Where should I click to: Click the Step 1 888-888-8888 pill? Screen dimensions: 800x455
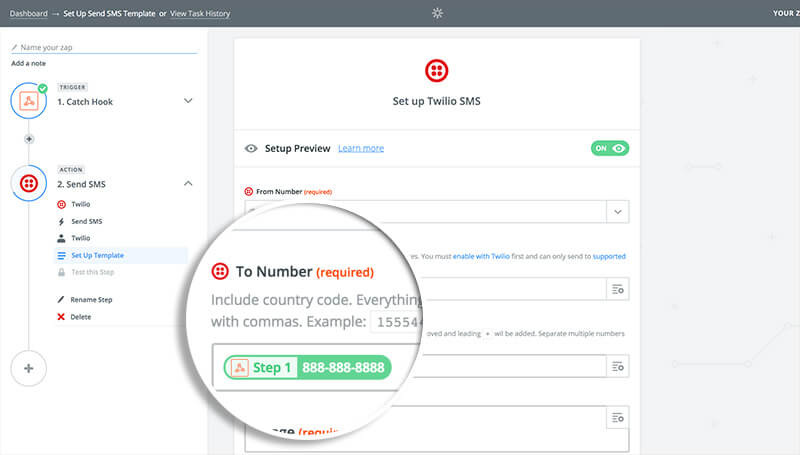[308, 367]
